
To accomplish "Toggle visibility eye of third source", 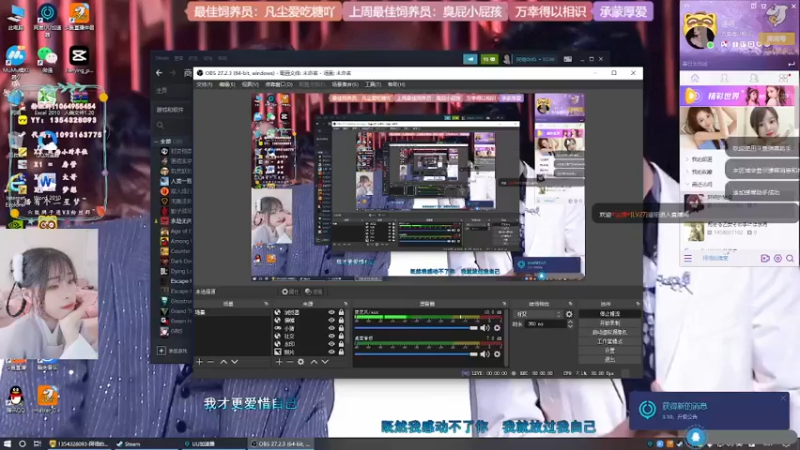I will point(332,328).
